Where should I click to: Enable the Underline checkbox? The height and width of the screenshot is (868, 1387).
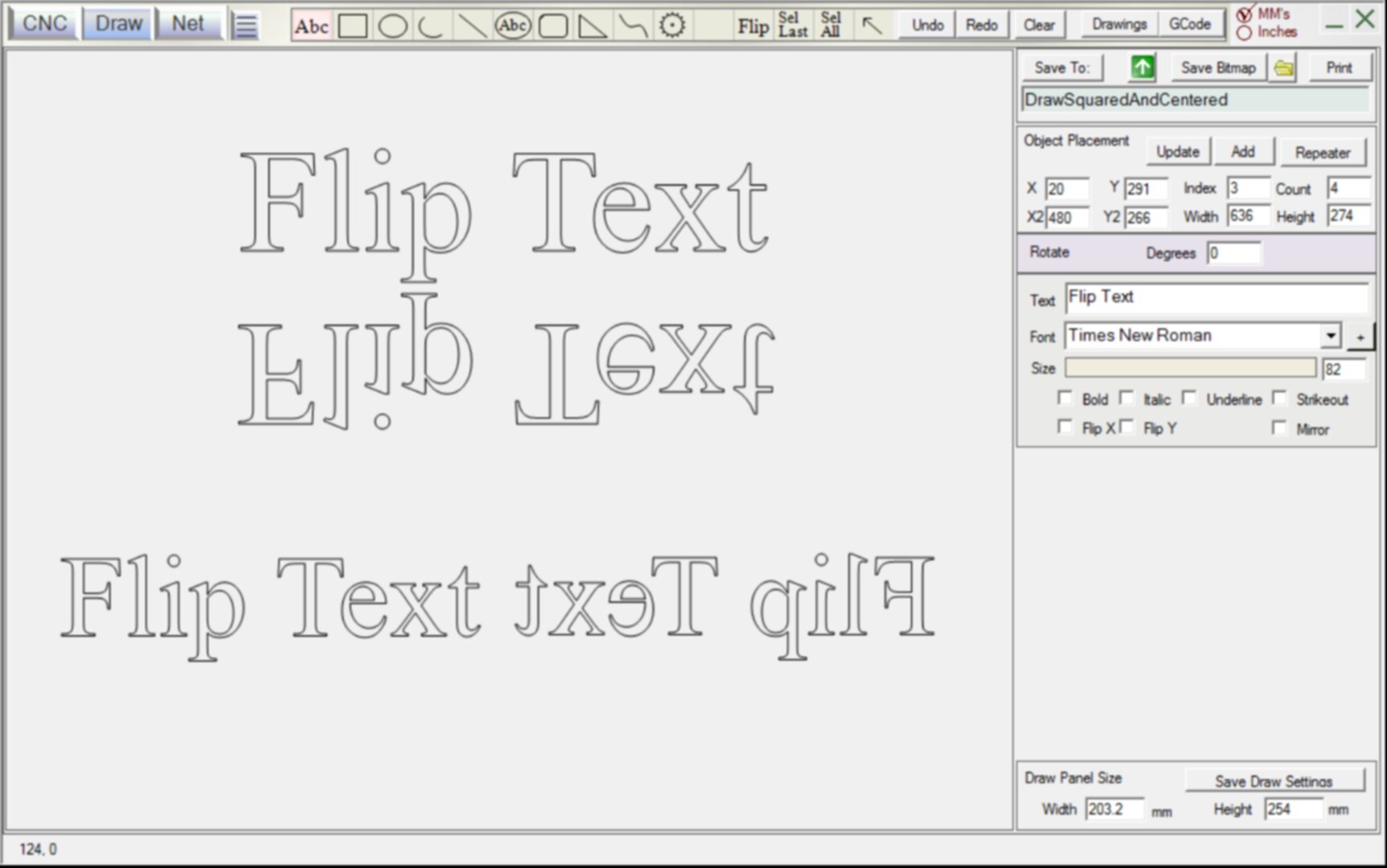(x=1189, y=398)
